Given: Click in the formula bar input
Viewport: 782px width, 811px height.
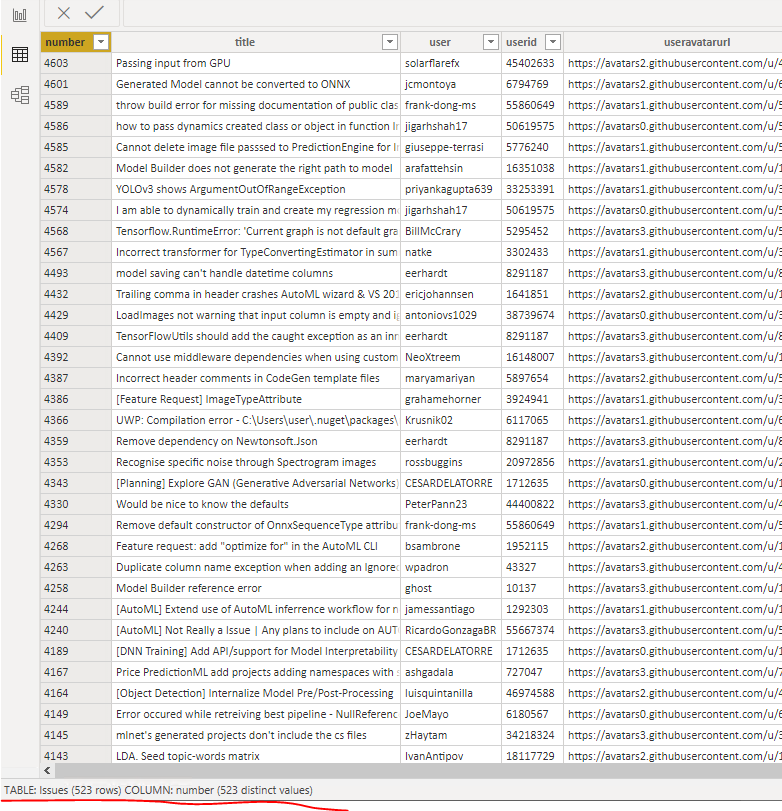Looking at the screenshot, I should tap(453, 13).
